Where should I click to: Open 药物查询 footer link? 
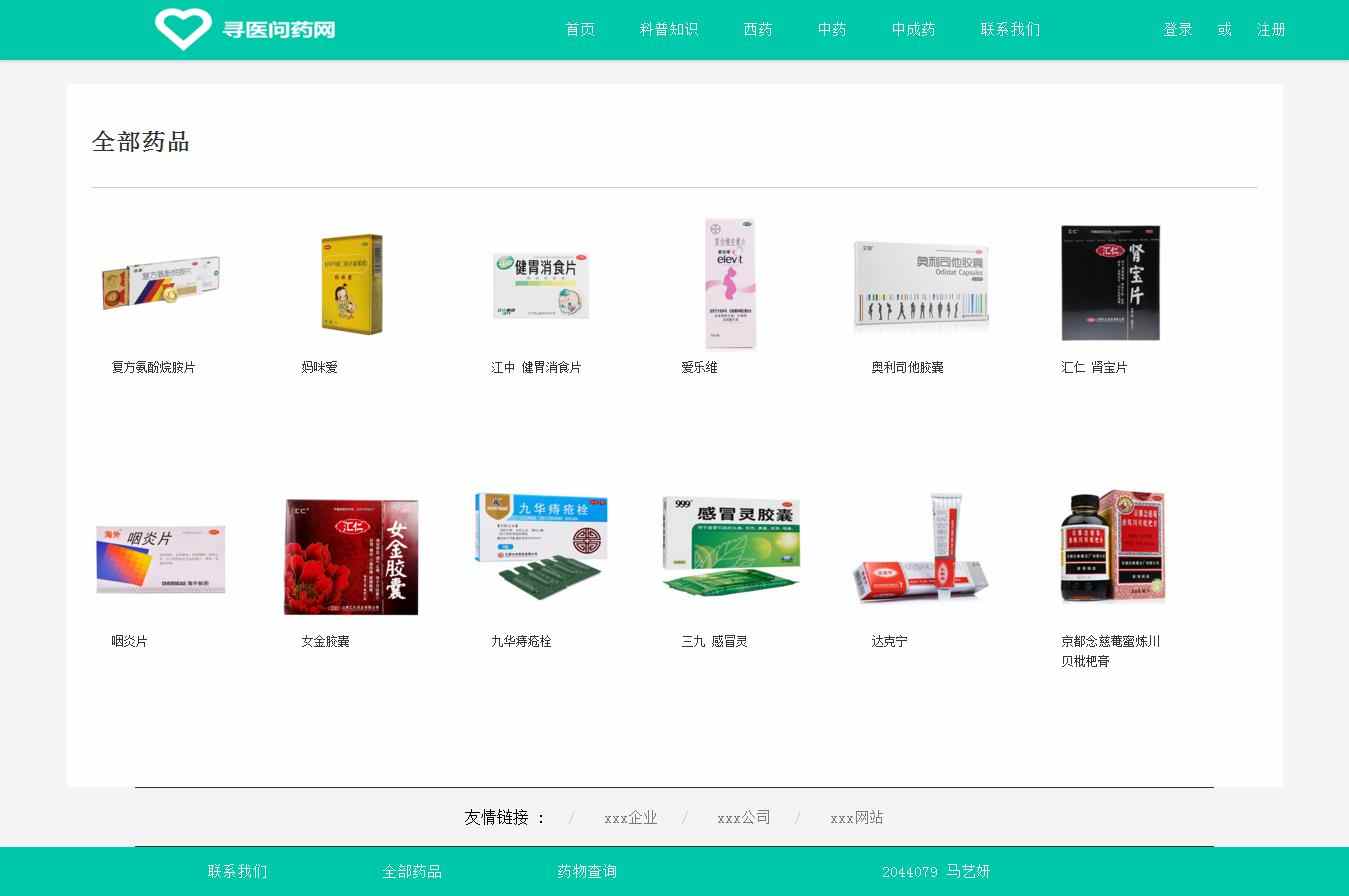587,872
